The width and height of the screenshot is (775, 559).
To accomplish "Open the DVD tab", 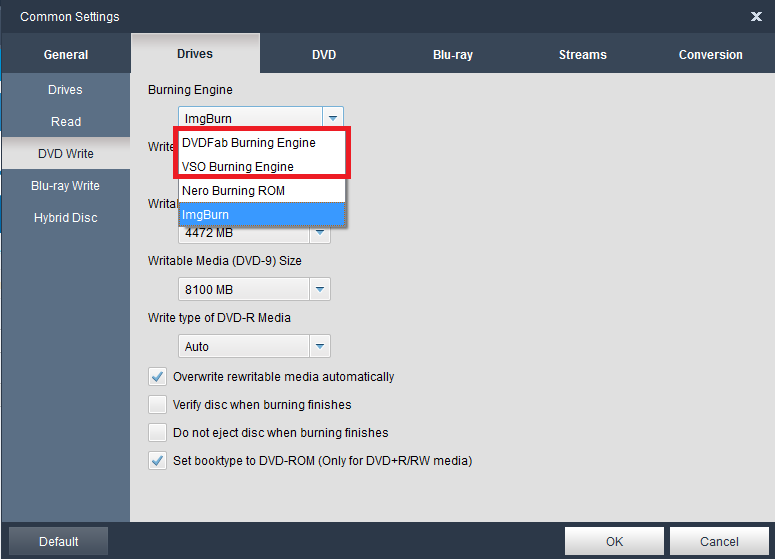I will [x=324, y=54].
